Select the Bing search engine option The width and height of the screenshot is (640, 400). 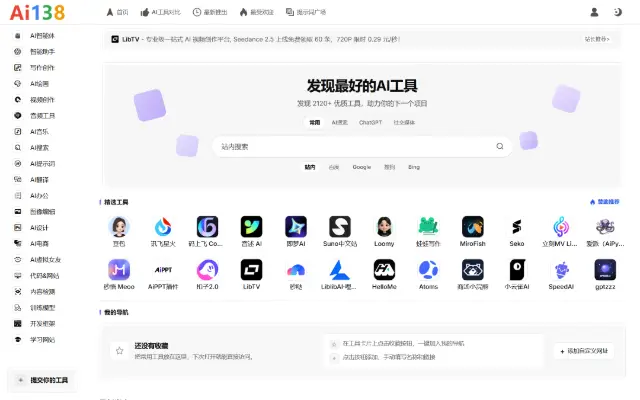[x=413, y=167]
